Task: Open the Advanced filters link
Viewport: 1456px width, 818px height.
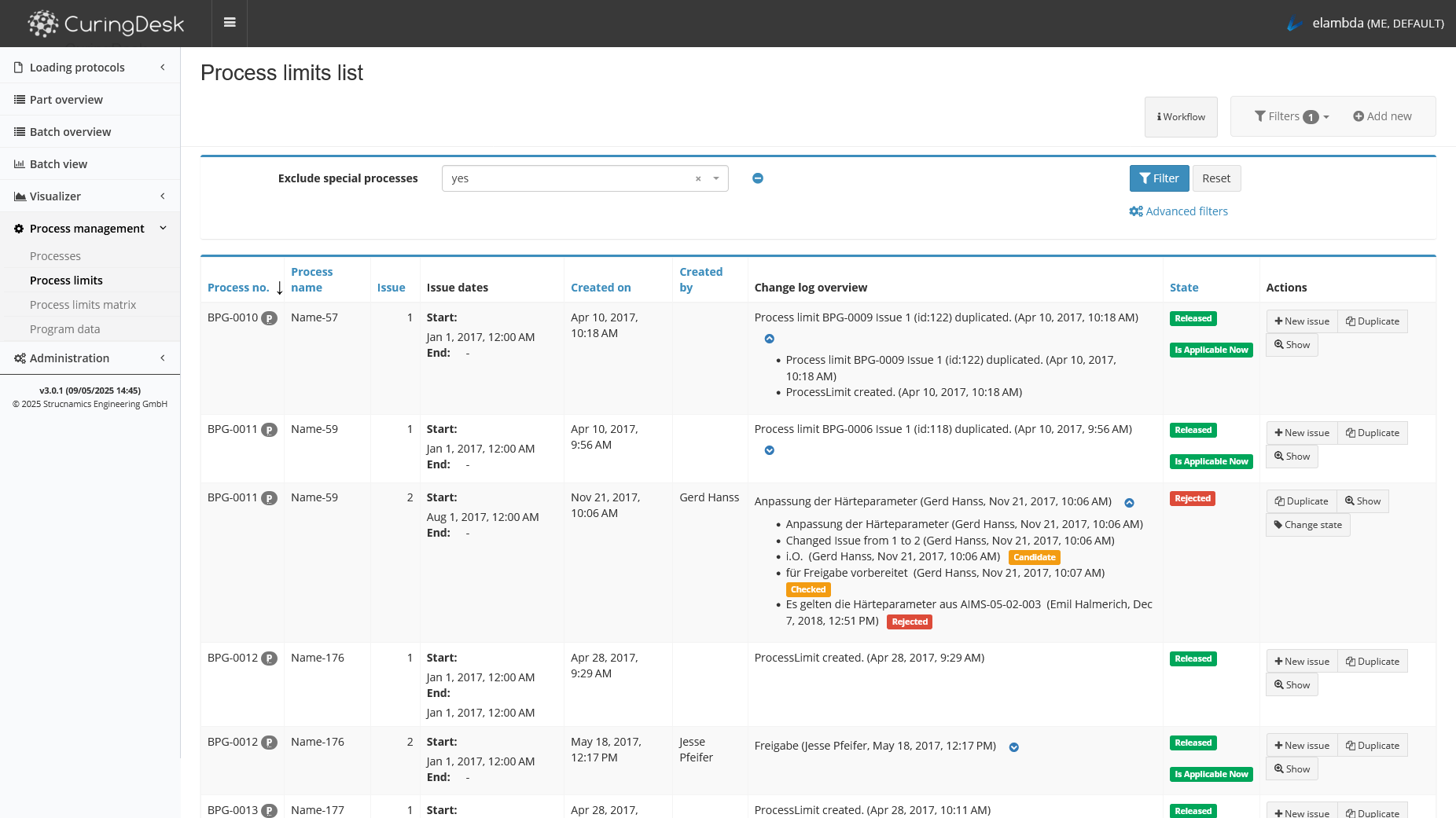Action: pyautogui.click(x=1178, y=211)
